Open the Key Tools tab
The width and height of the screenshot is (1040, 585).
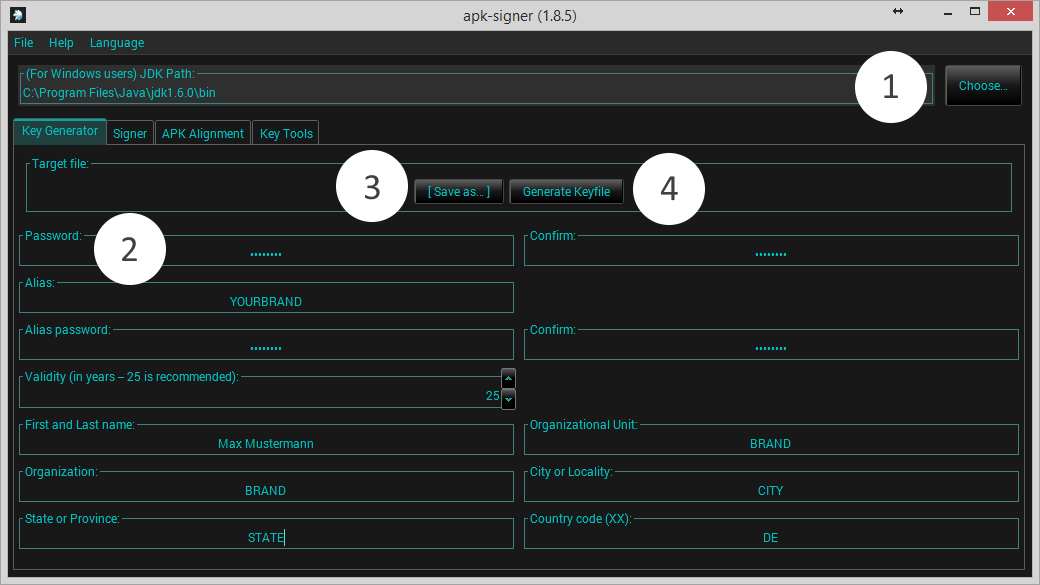[x=285, y=131]
